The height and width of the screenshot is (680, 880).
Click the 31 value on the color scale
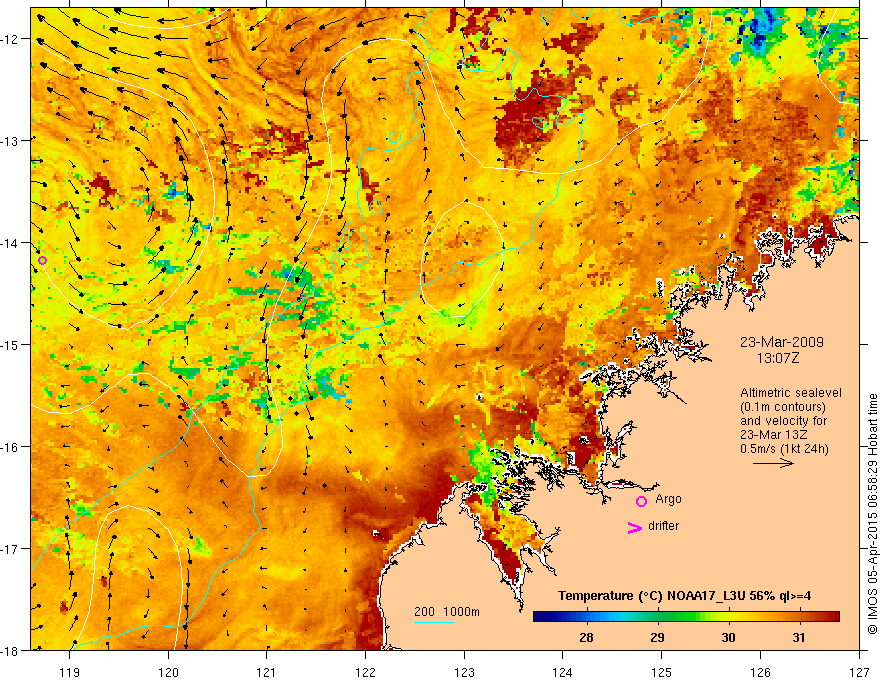799,637
